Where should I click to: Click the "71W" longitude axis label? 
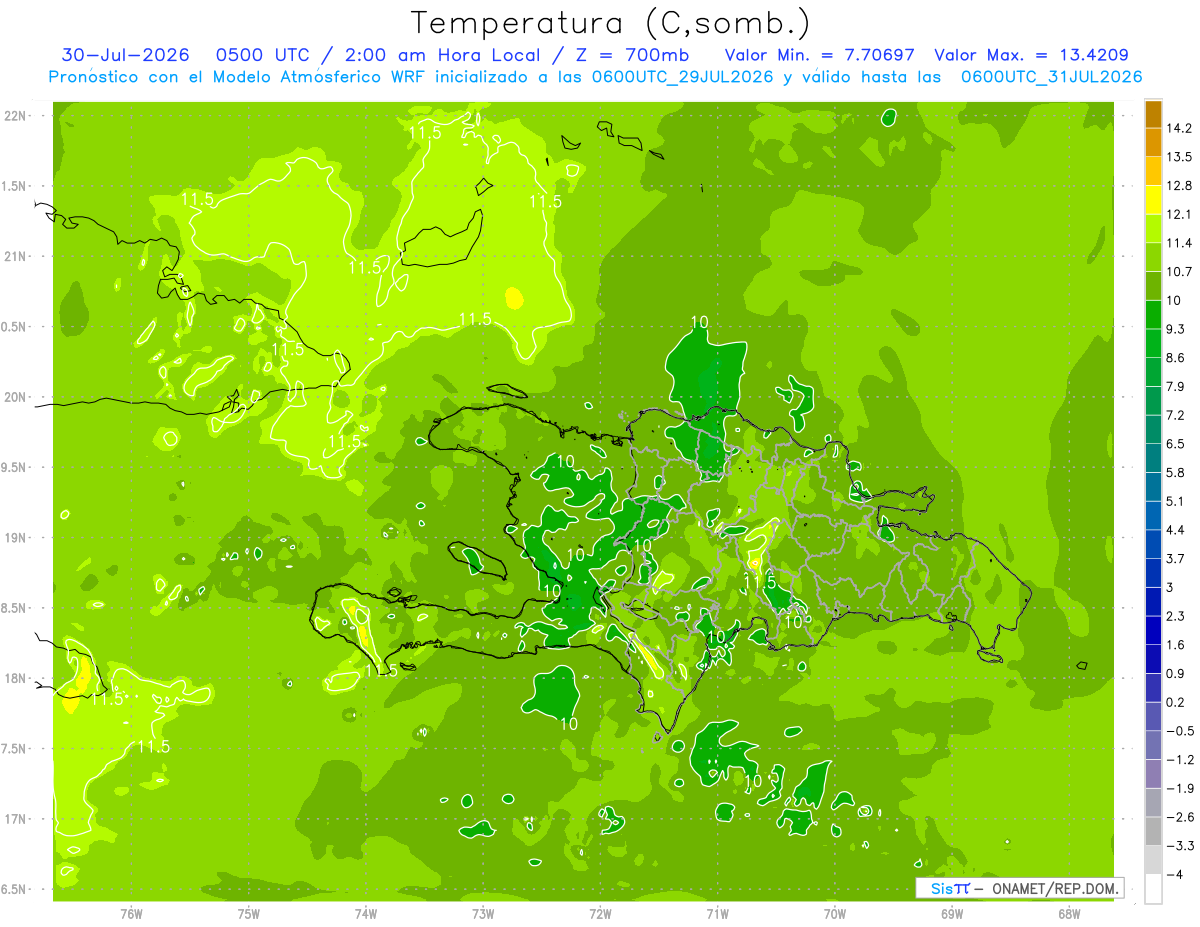(x=717, y=914)
